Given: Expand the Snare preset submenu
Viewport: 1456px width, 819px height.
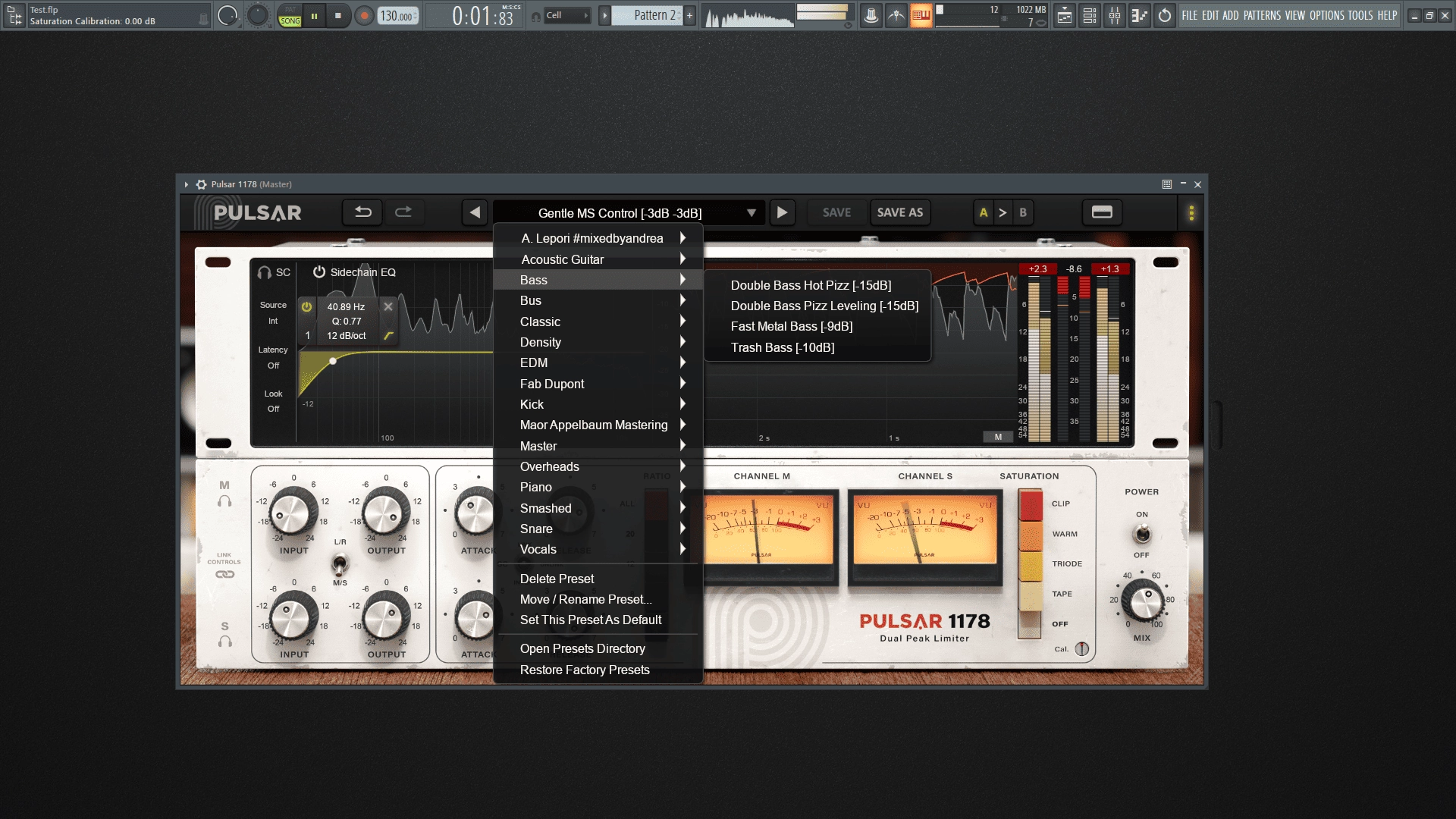Looking at the screenshot, I should 598,529.
